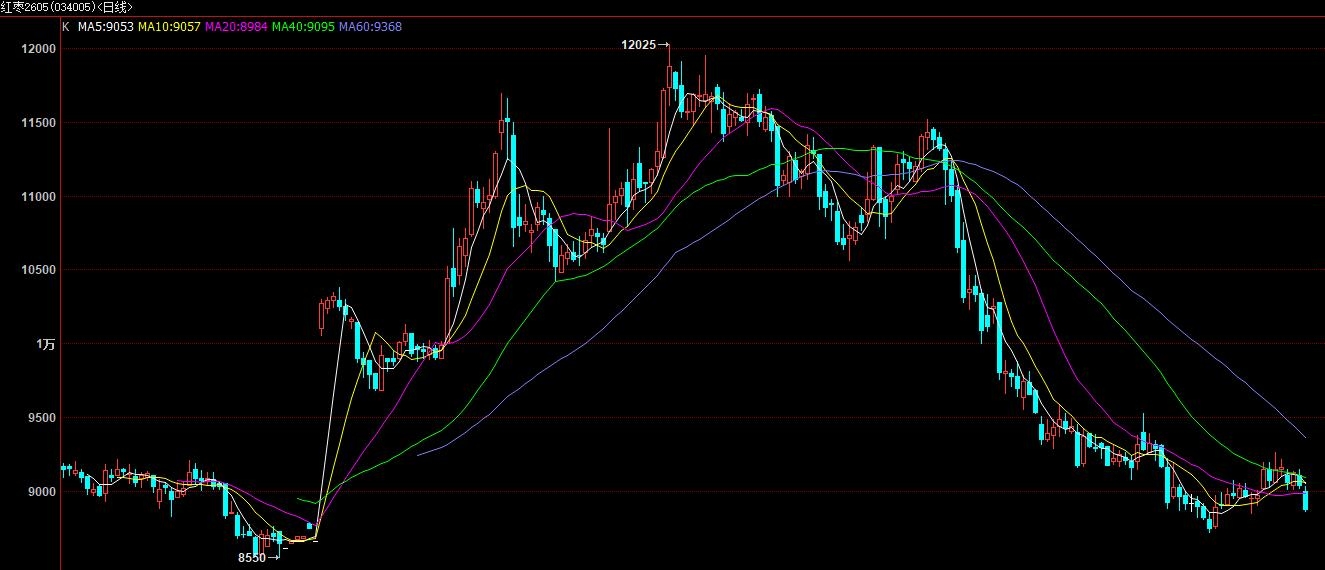Select the K indicator label
The image size is (1325, 570).
click(x=65, y=26)
